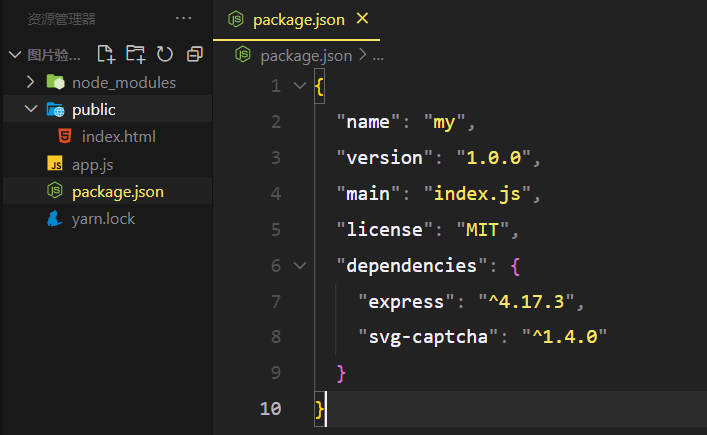Click the New File icon in explorer header
Viewport: 707px width, 435px height.
(x=106, y=55)
